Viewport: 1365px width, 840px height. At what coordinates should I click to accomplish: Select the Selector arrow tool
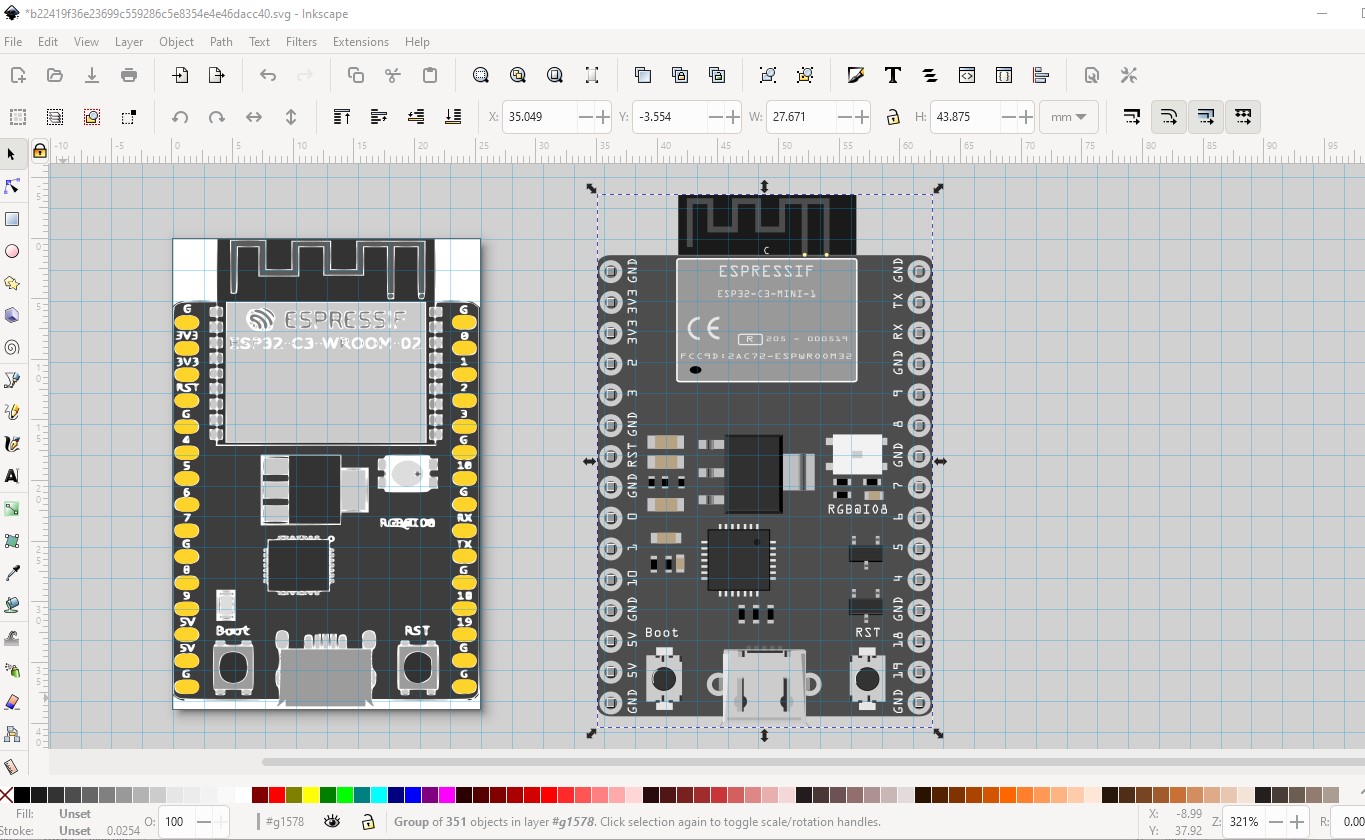click(12, 154)
